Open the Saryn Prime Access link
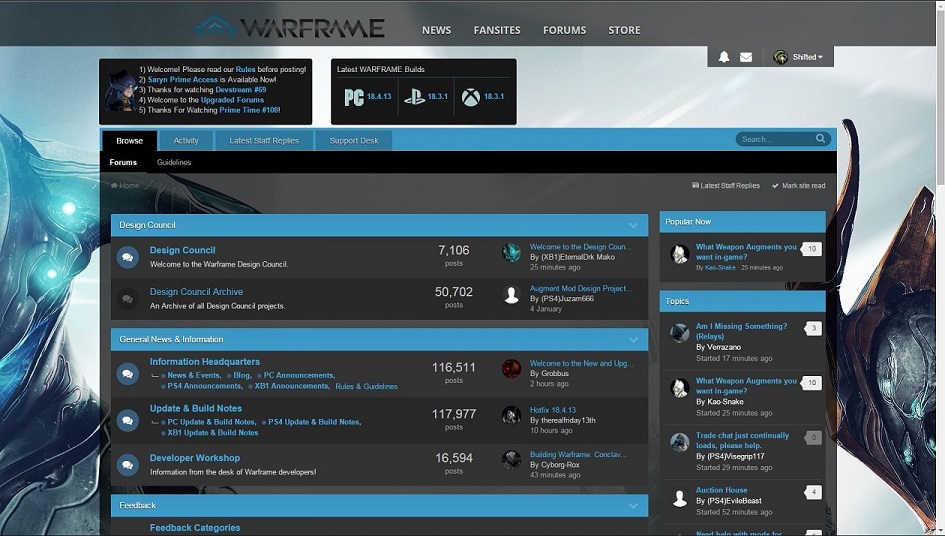The height and width of the screenshot is (536, 945). (183, 80)
